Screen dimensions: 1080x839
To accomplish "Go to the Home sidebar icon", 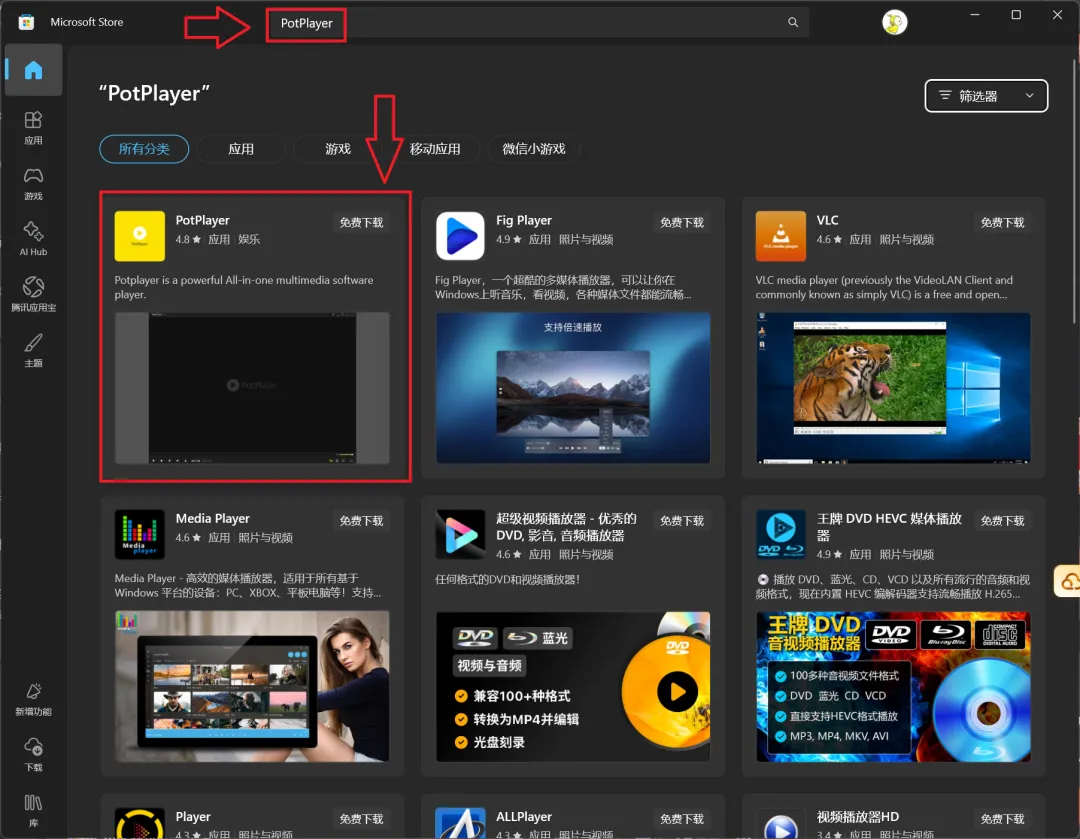I will (33, 70).
